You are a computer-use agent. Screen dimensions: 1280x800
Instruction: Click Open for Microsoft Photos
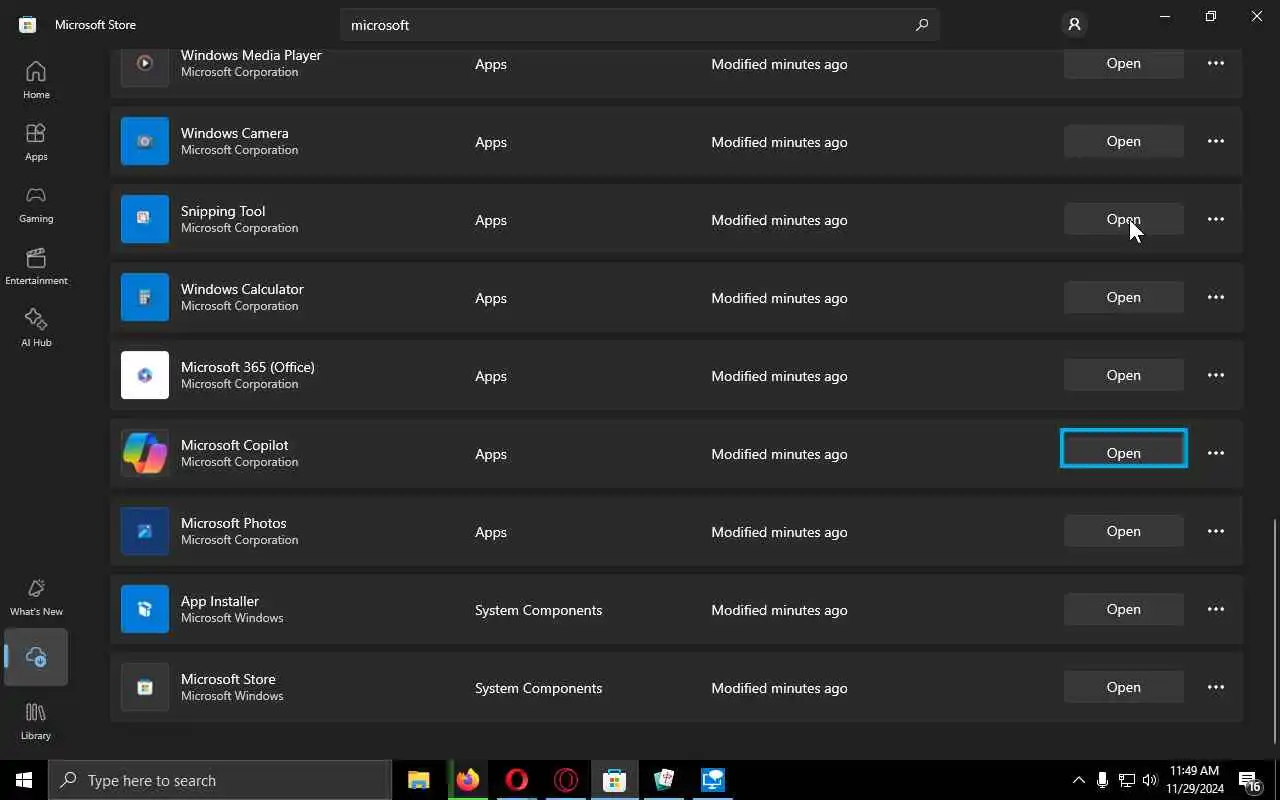tap(1123, 531)
